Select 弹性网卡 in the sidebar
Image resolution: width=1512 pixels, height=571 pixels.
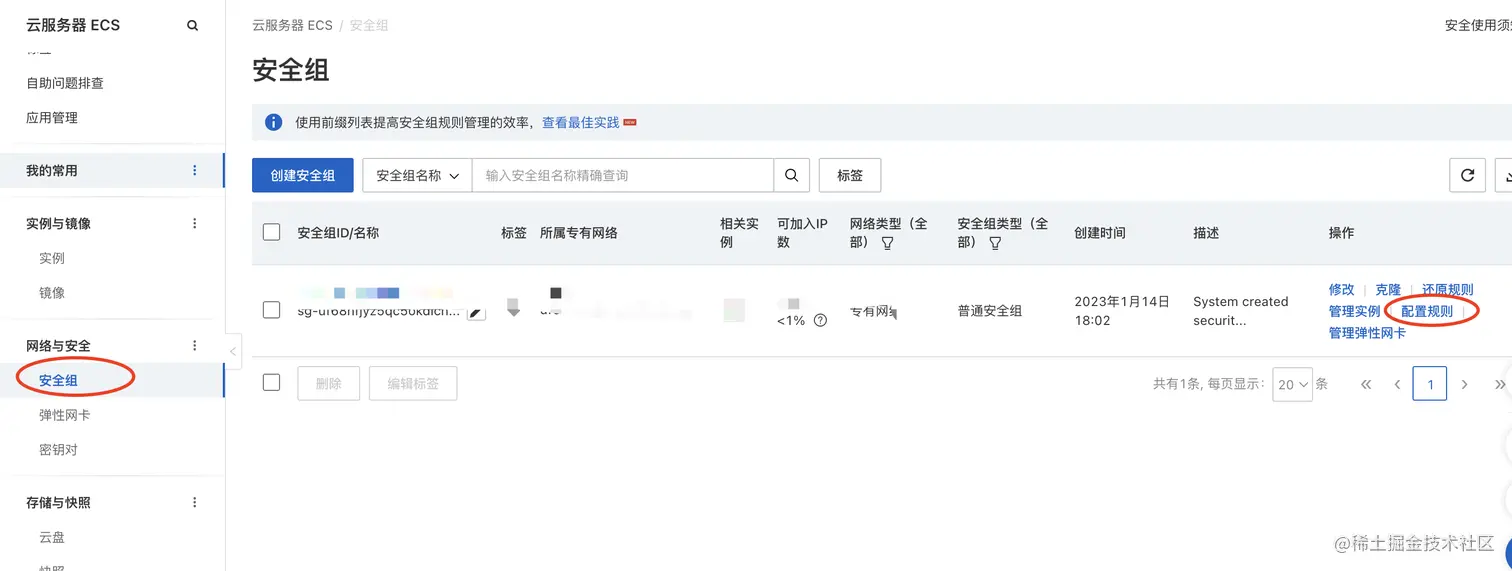tap(65, 415)
